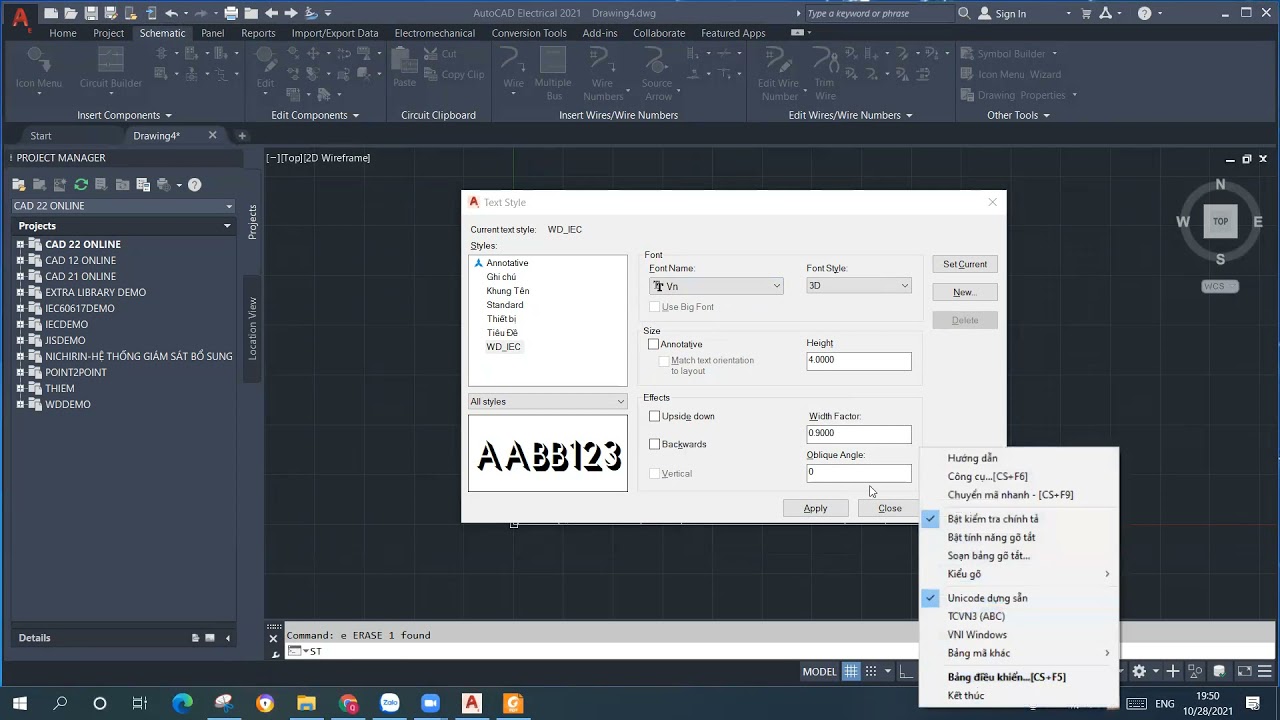Launch Circuit Builder from the ribbon
The image size is (1280, 720).
coord(111,69)
